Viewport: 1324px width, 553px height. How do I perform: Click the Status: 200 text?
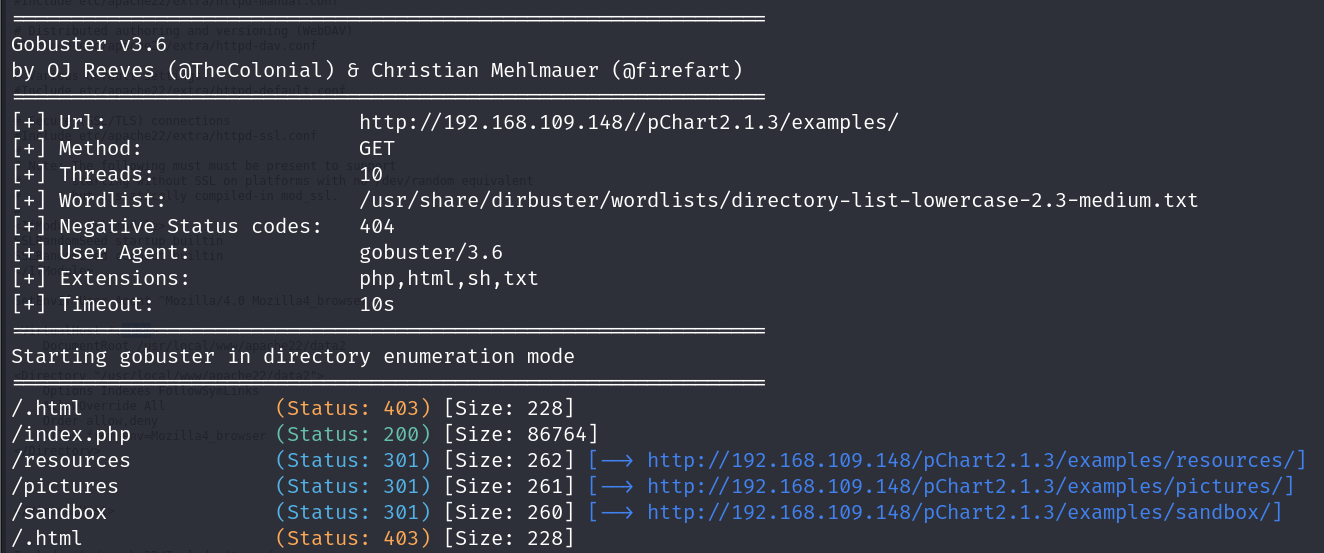tap(353, 434)
